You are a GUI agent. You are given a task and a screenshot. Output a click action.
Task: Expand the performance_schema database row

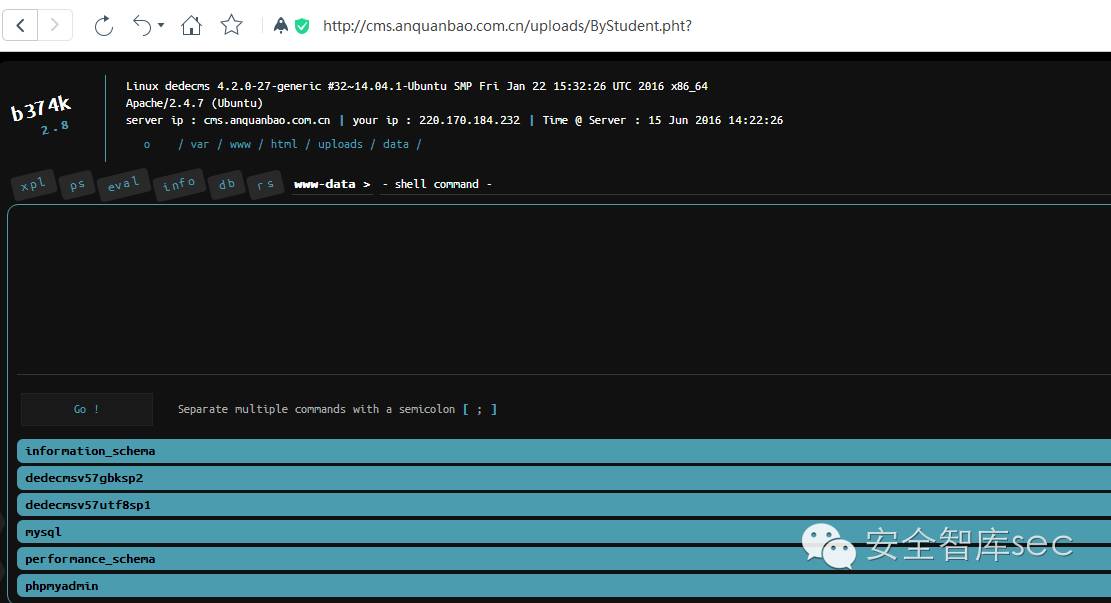[x=564, y=558]
